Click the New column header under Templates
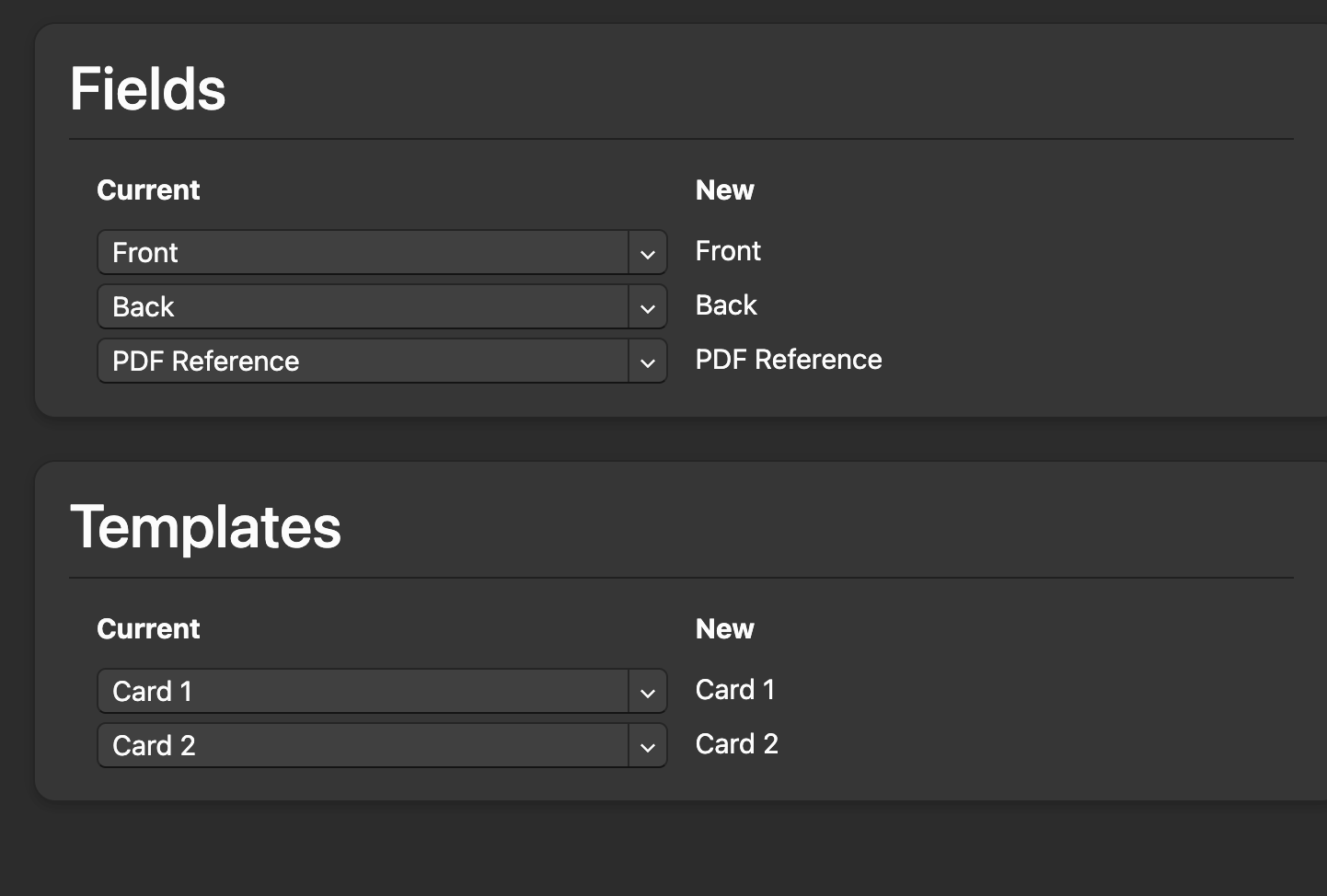1327x896 pixels. [725, 629]
